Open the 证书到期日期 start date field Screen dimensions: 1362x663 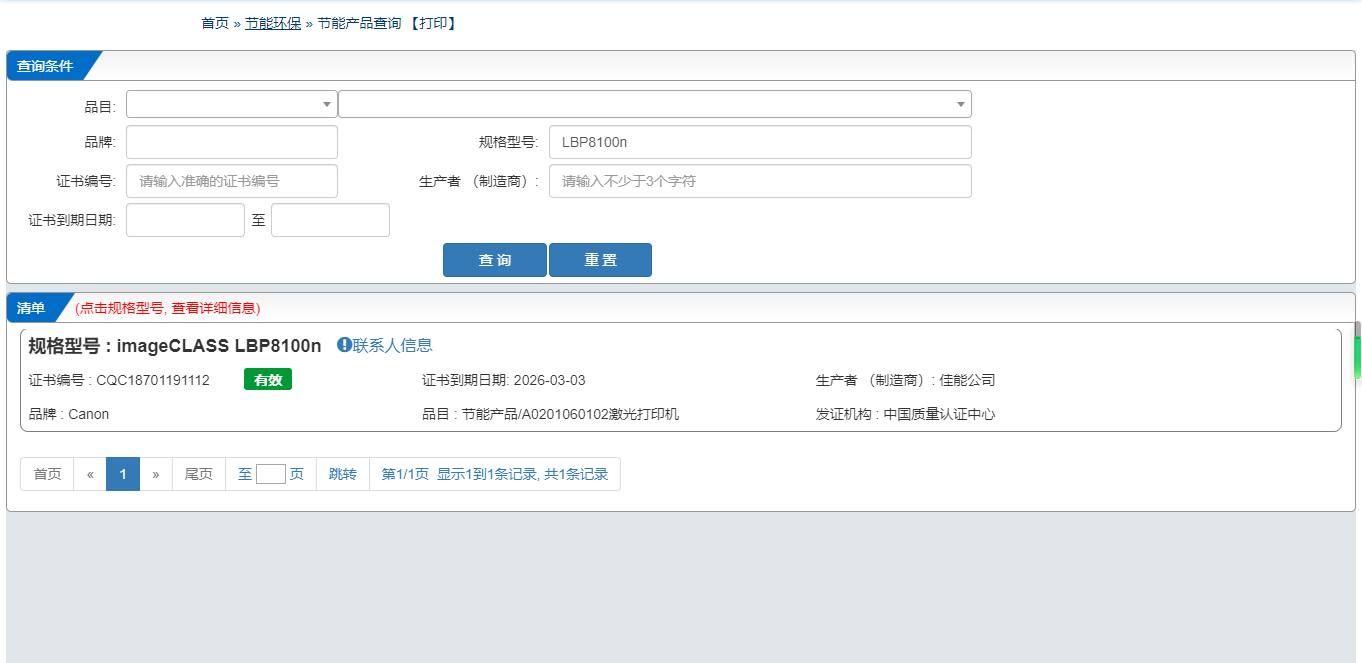(x=185, y=220)
